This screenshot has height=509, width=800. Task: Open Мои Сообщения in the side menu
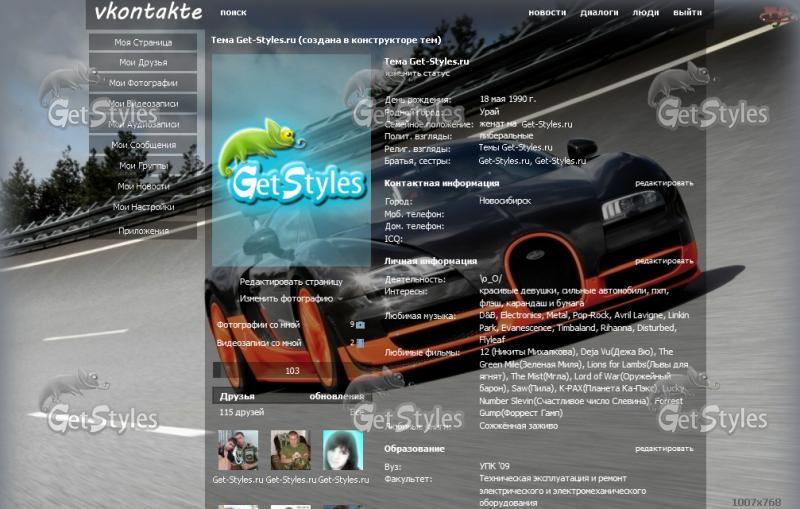point(143,145)
